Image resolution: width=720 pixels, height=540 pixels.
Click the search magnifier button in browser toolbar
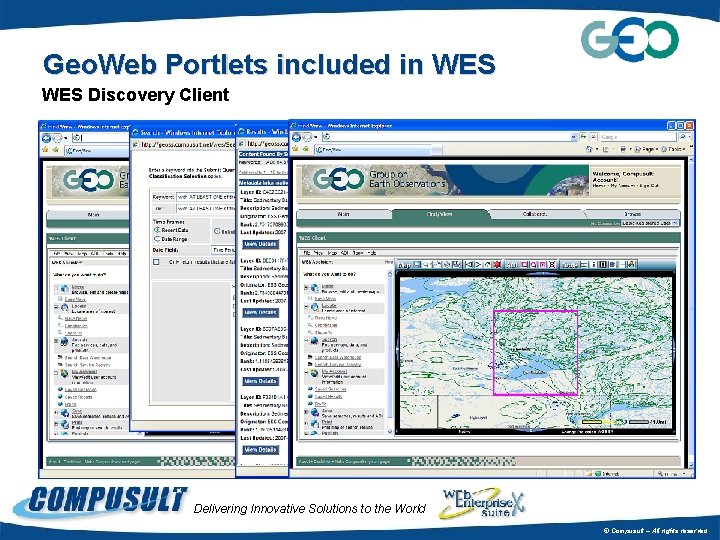(683, 136)
